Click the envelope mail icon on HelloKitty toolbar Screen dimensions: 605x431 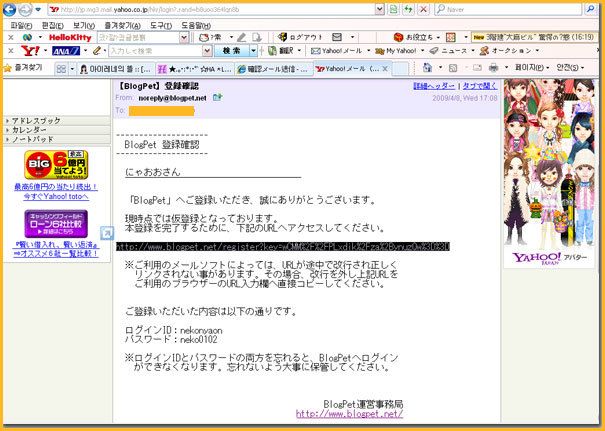(x=337, y=37)
